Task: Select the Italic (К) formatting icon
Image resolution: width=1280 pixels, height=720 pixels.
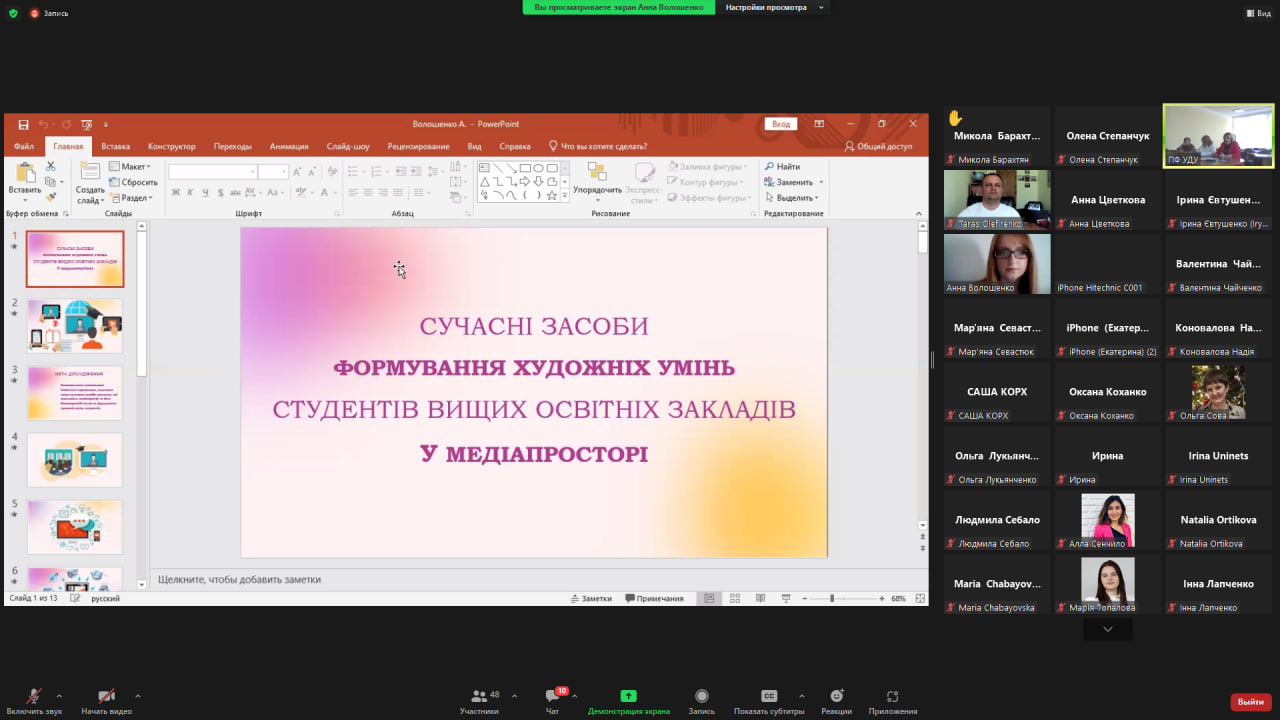Action: point(190,191)
